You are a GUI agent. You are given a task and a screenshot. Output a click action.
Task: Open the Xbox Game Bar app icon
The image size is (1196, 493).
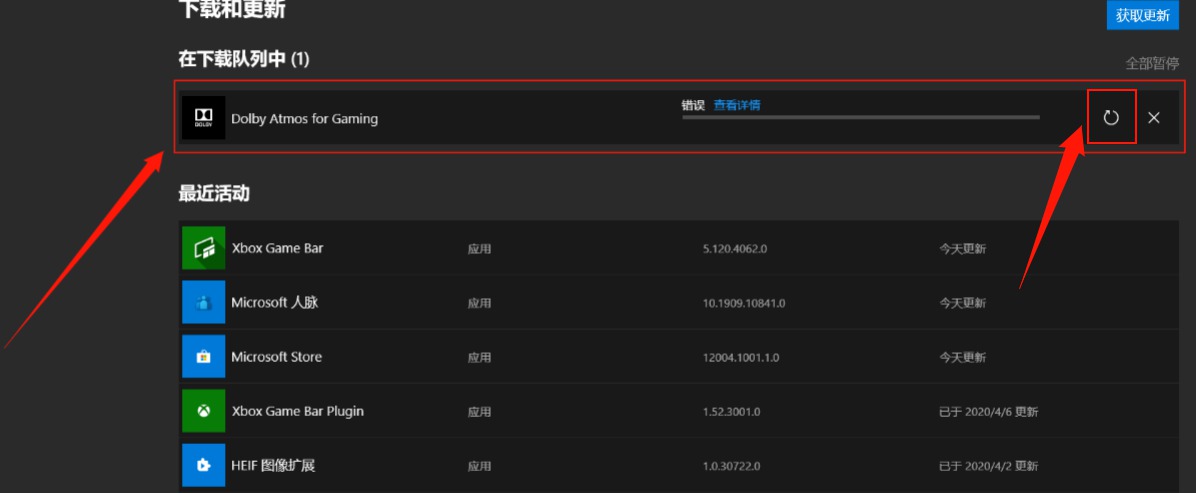[204, 248]
